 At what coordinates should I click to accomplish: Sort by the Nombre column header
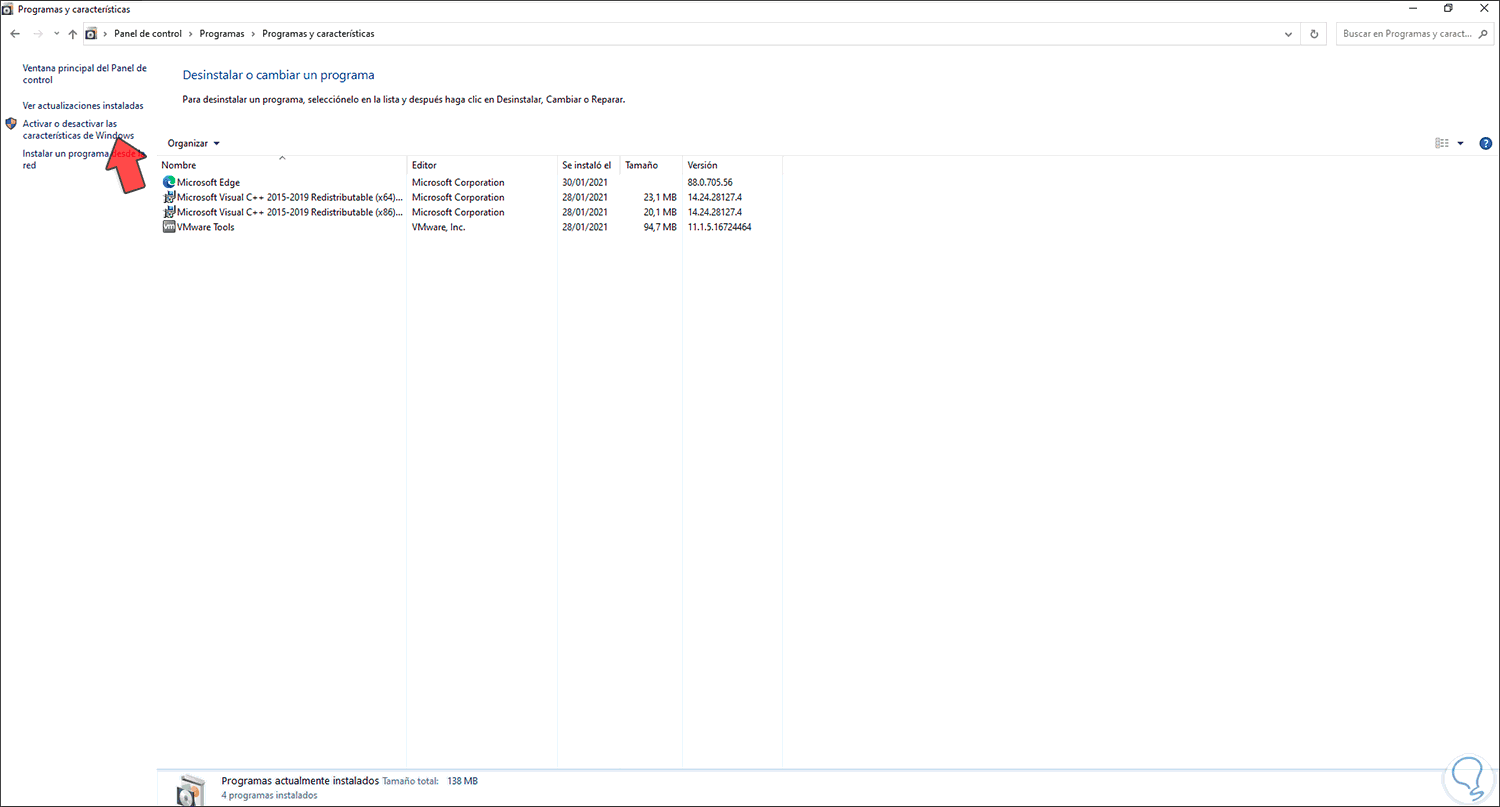pyautogui.click(x=283, y=165)
